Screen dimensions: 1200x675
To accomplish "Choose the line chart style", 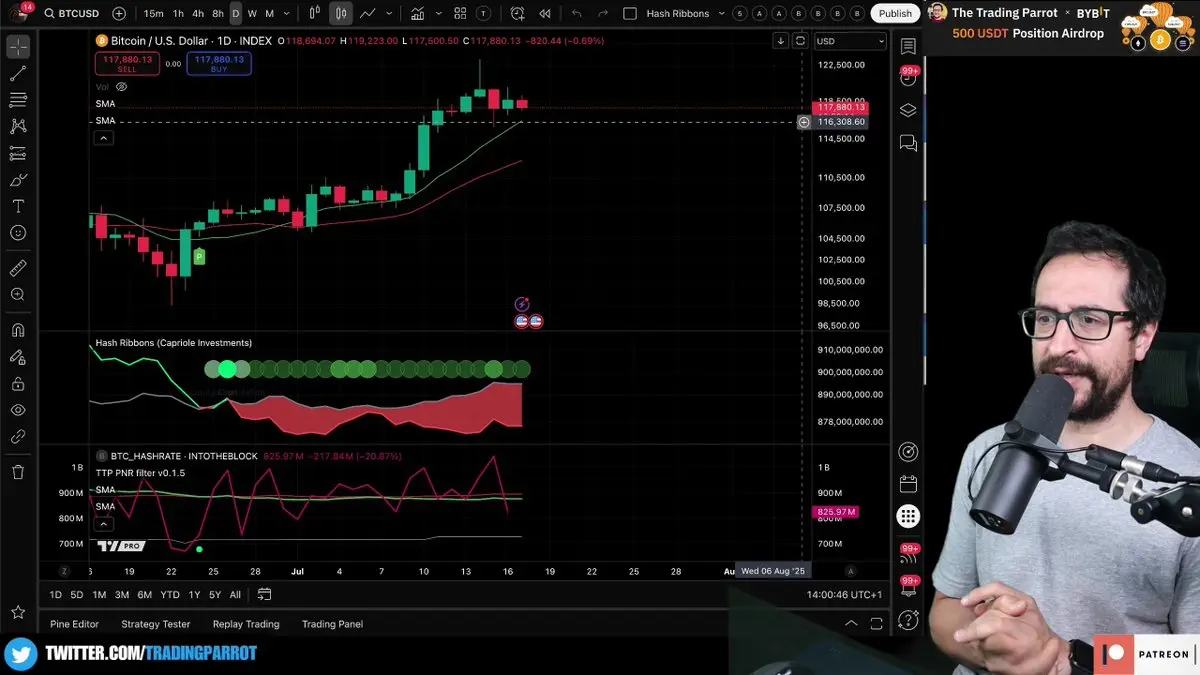I will tap(368, 14).
